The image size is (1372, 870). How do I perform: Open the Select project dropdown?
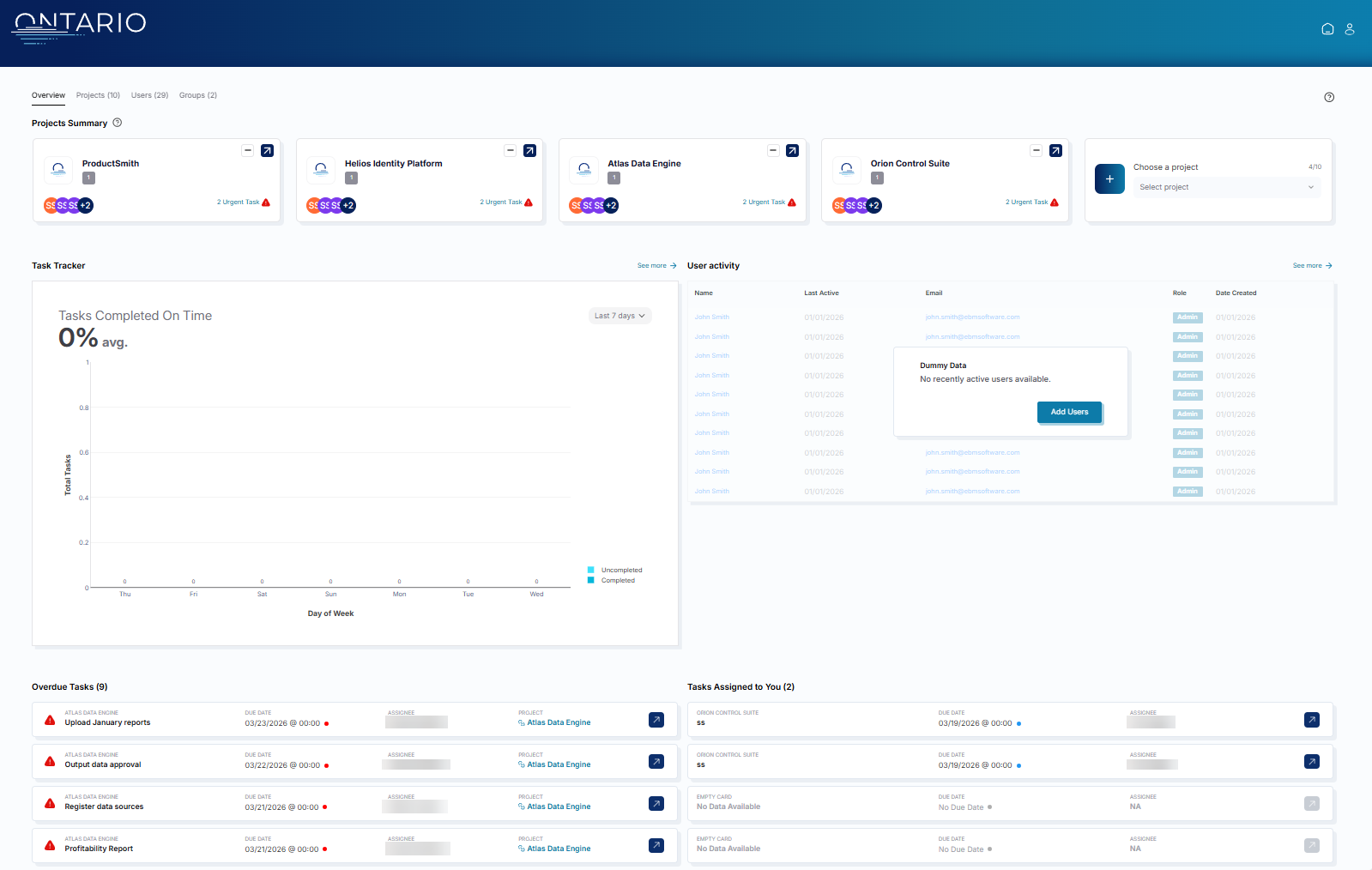(1226, 187)
